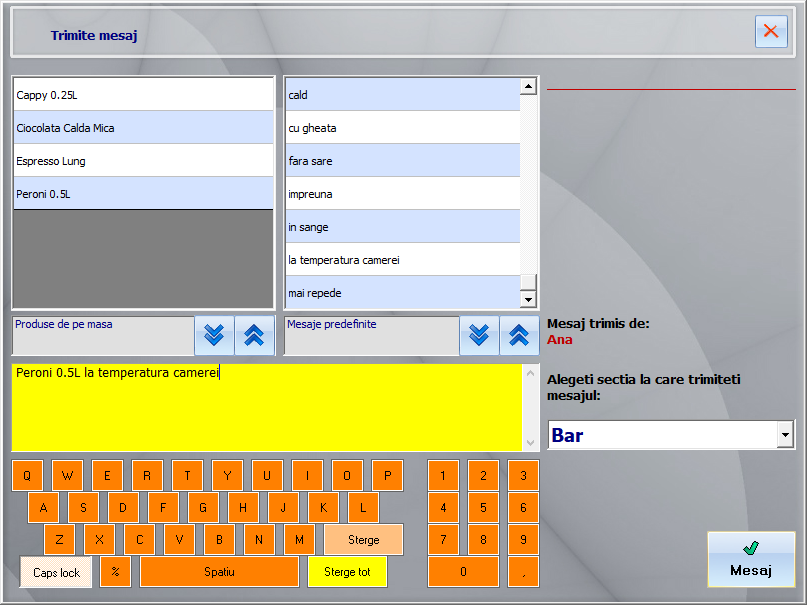Screen dimensions: 807x605
Task: Tap the X key
Action: point(99,540)
